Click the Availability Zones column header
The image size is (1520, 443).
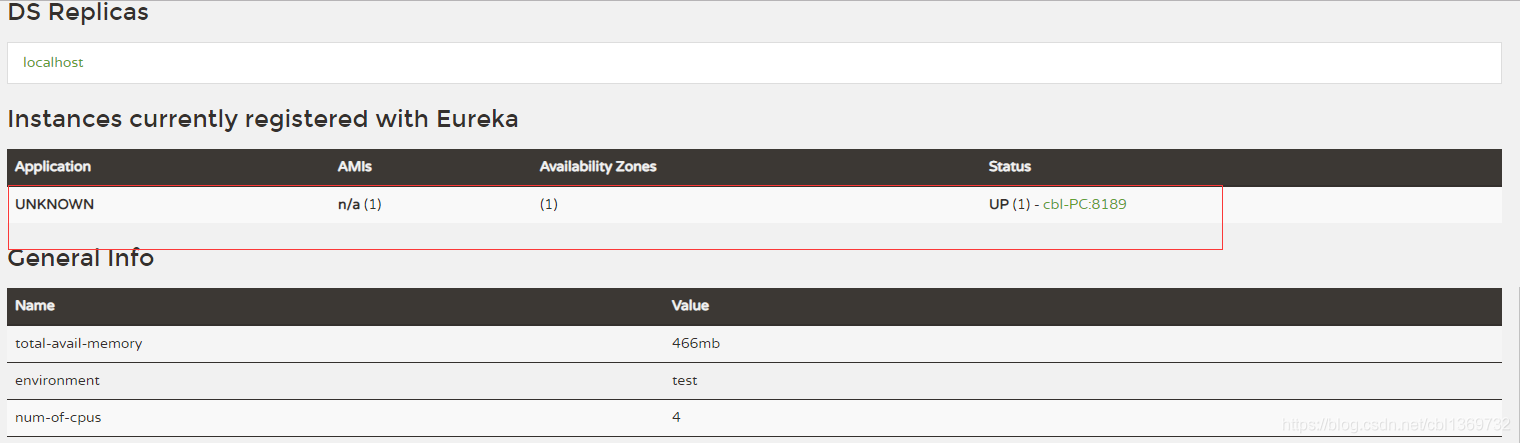click(x=597, y=167)
